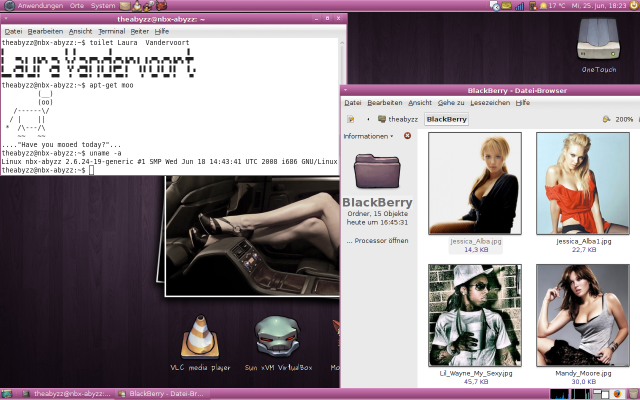Click the Jessica_Alba.jpg file name label
The height and width of the screenshot is (400, 640).
click(476, 241)
